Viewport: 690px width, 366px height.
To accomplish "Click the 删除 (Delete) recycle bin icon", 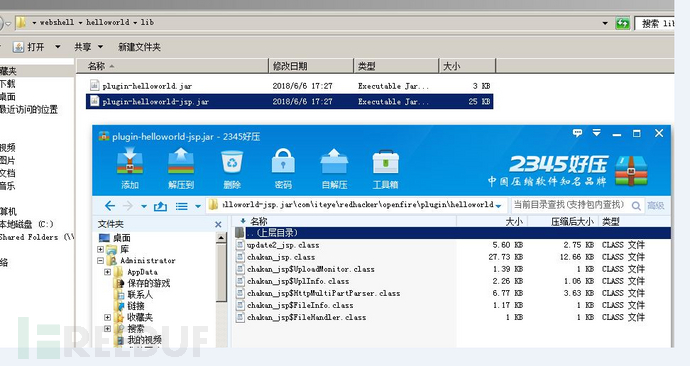I will point(232,169).
